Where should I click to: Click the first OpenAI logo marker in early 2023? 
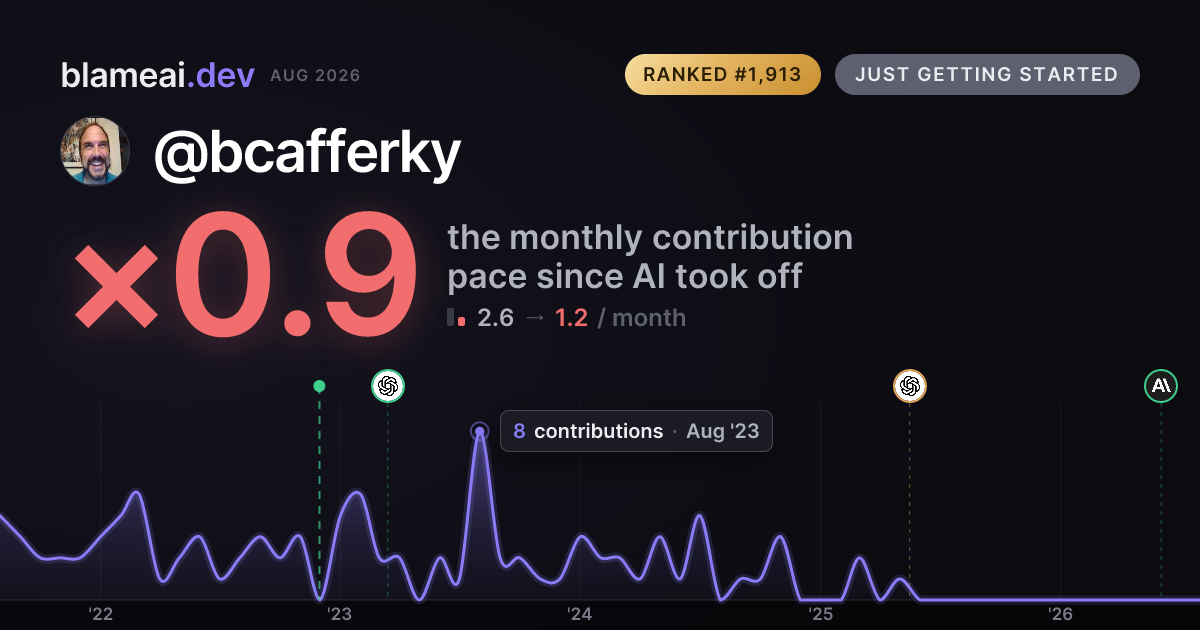point(388,386)
